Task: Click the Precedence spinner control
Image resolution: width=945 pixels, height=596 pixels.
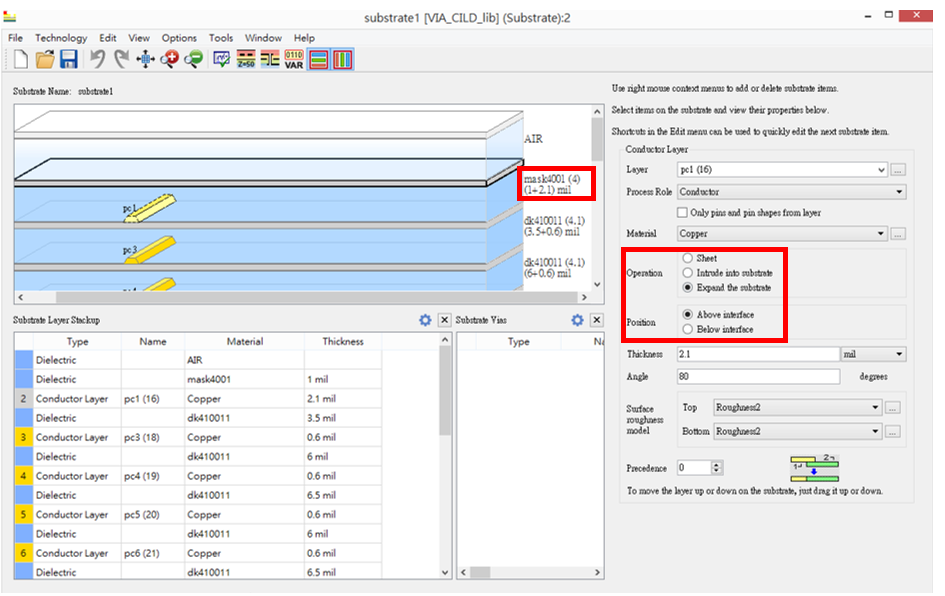Action: 699,468
